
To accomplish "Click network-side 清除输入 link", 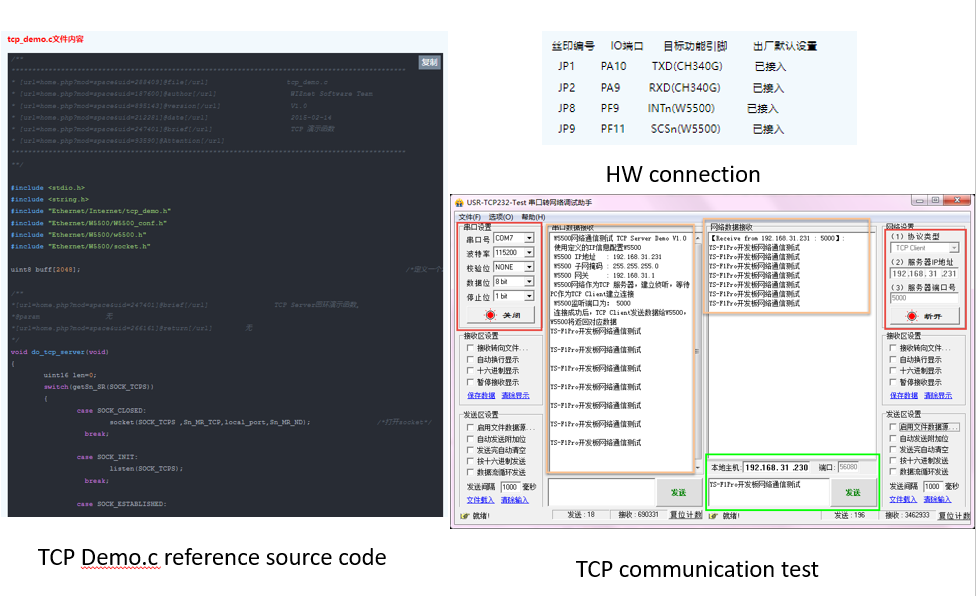I will coord(937,500).
